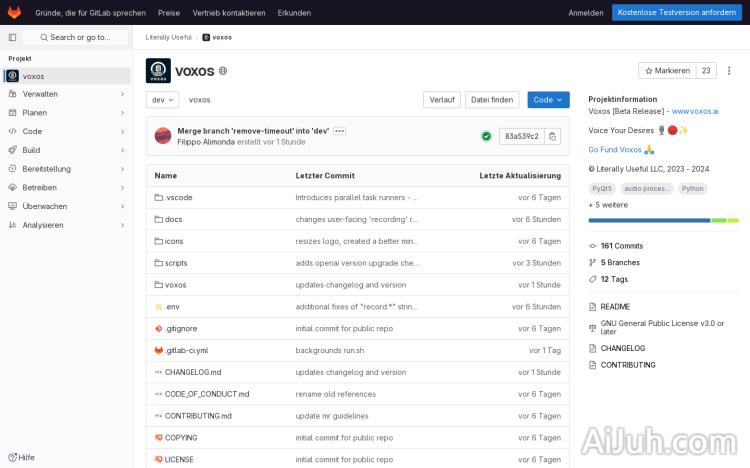Open the Code dropdown button
Screen dimensions: 750x468
(x=548, y=100)
